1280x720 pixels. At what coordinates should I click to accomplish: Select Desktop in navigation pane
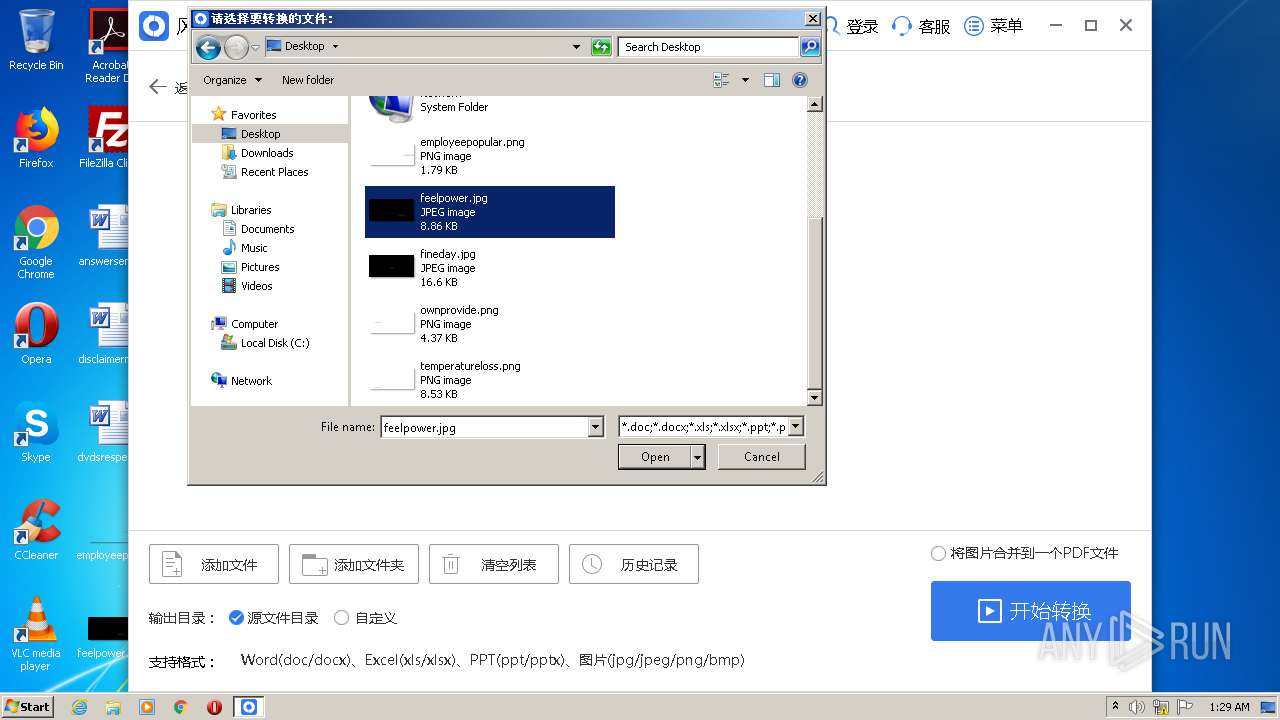pos(260,134)
